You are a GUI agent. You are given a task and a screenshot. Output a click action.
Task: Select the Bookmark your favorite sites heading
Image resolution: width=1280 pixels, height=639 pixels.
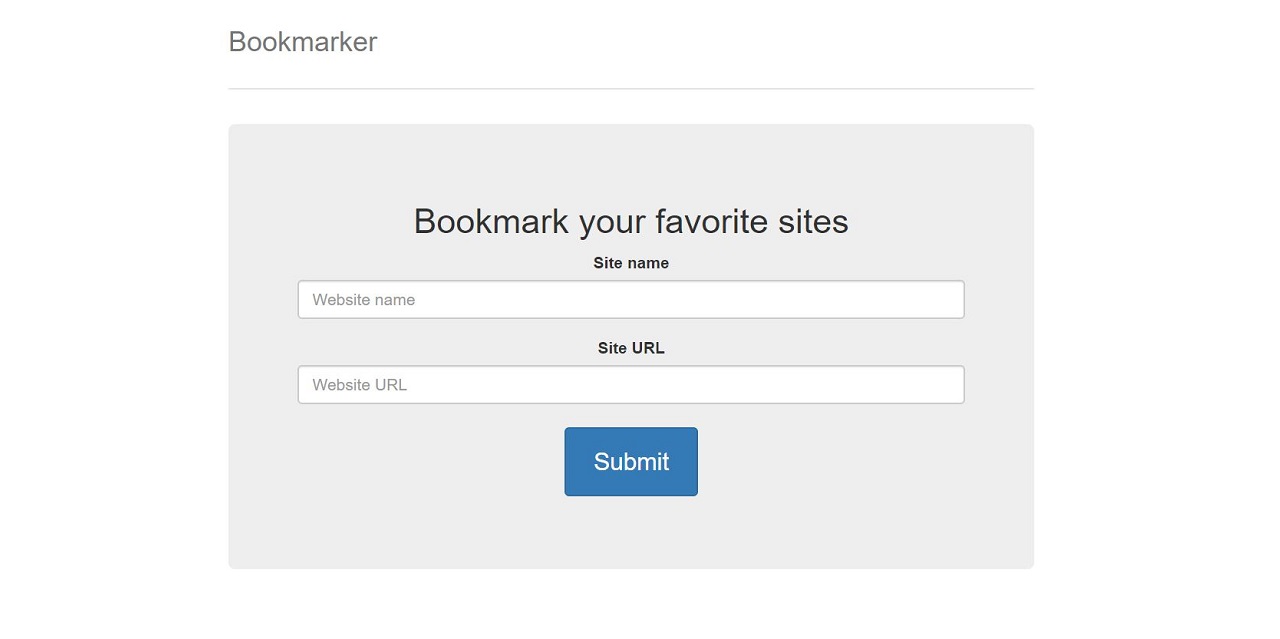[x=631, y=221]
